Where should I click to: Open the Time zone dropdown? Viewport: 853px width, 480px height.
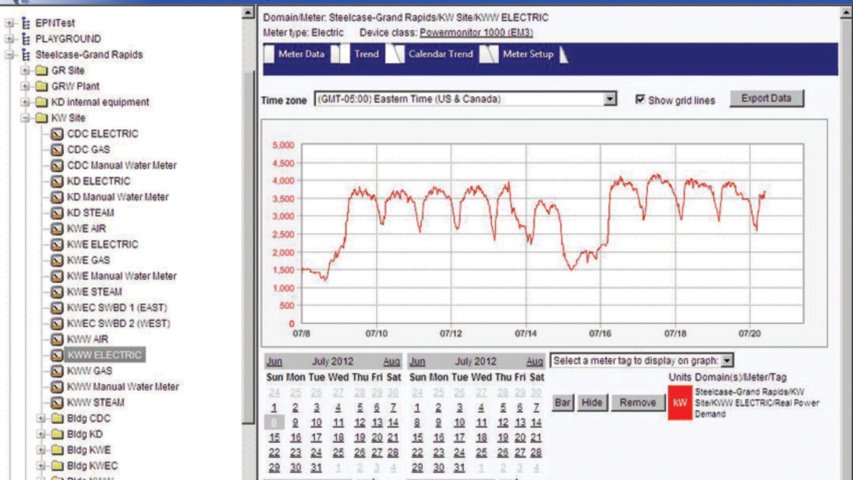click(x=610, y=99)
